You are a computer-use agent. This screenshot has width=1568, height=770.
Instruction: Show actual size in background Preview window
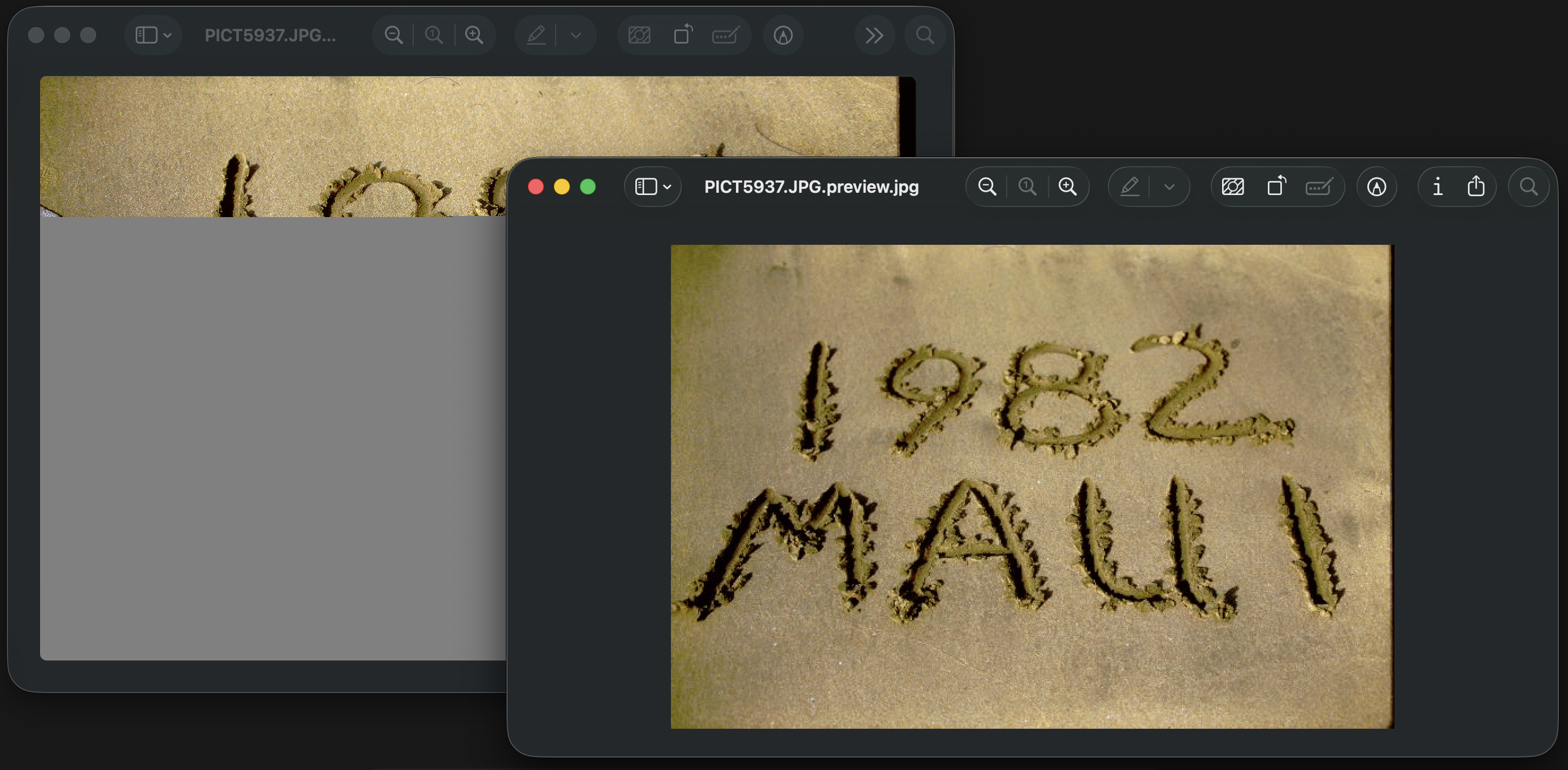pyautogui.click(x=434, y=34)
